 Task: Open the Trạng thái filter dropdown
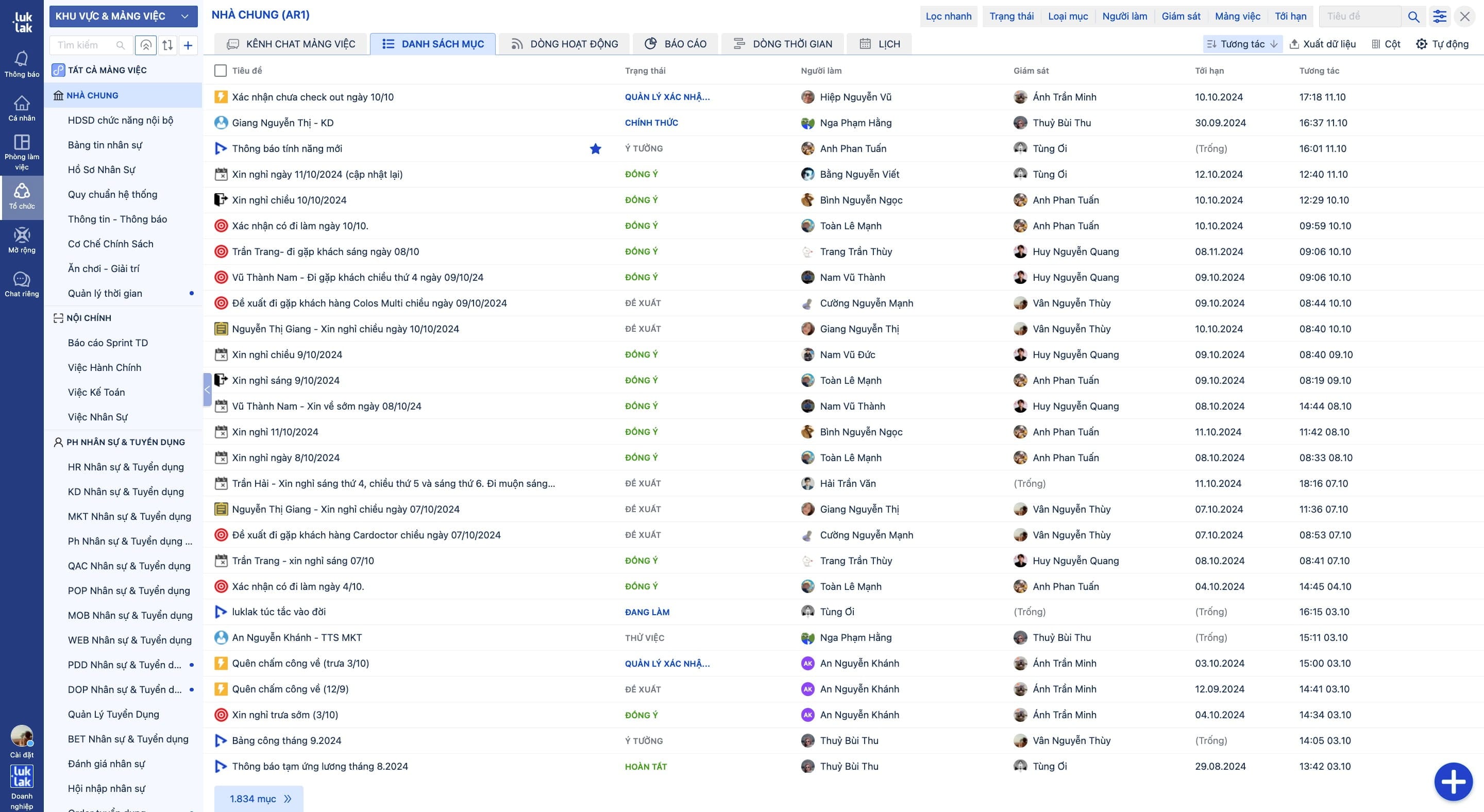[x=1011, y=16]
